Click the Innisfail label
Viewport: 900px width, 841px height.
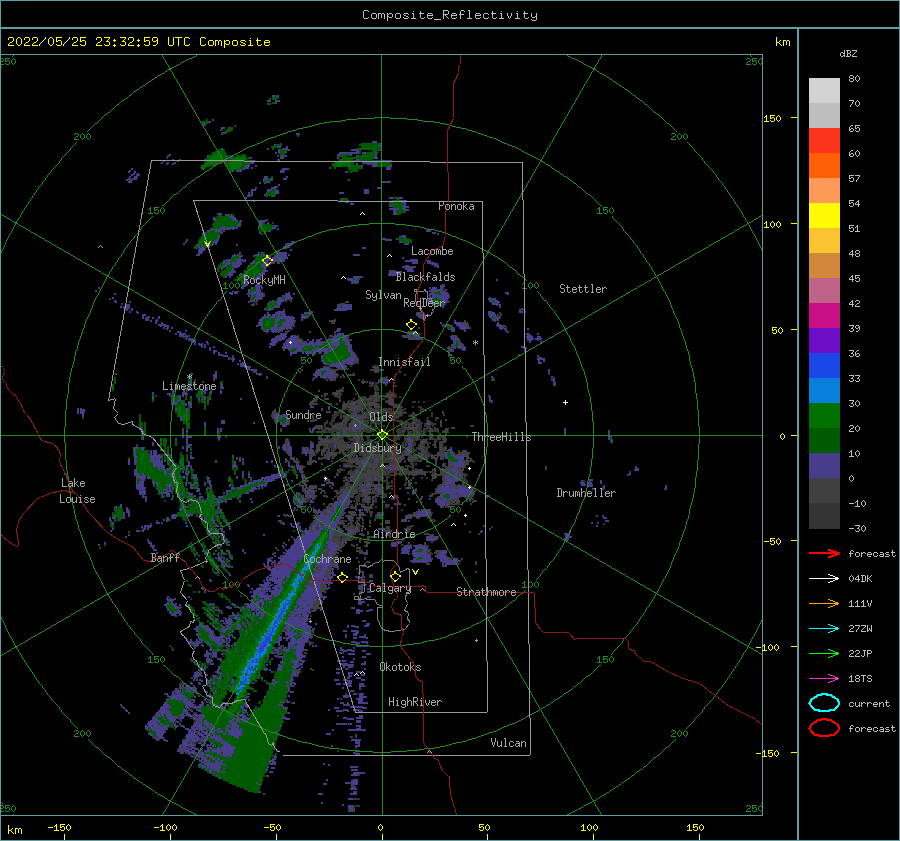pyautogui.click(x=404, y=362)
